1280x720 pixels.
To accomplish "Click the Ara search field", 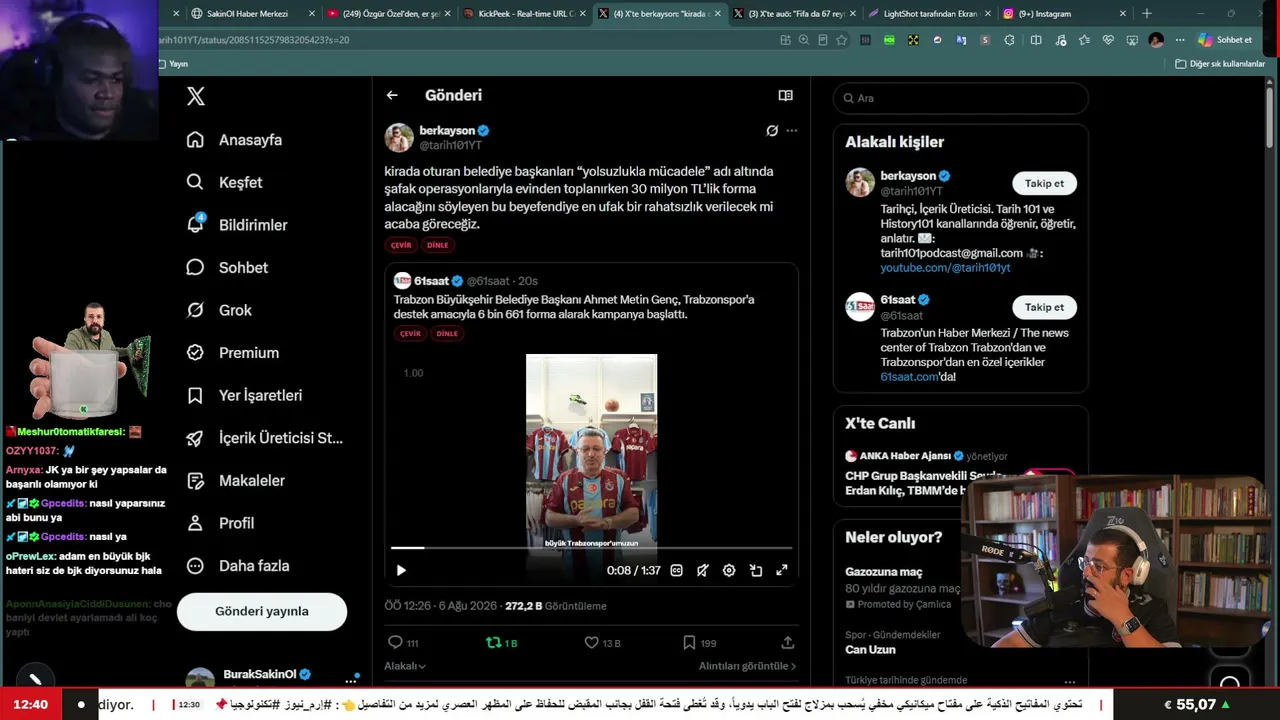I will pyautogui.click(x=960, y=98).
